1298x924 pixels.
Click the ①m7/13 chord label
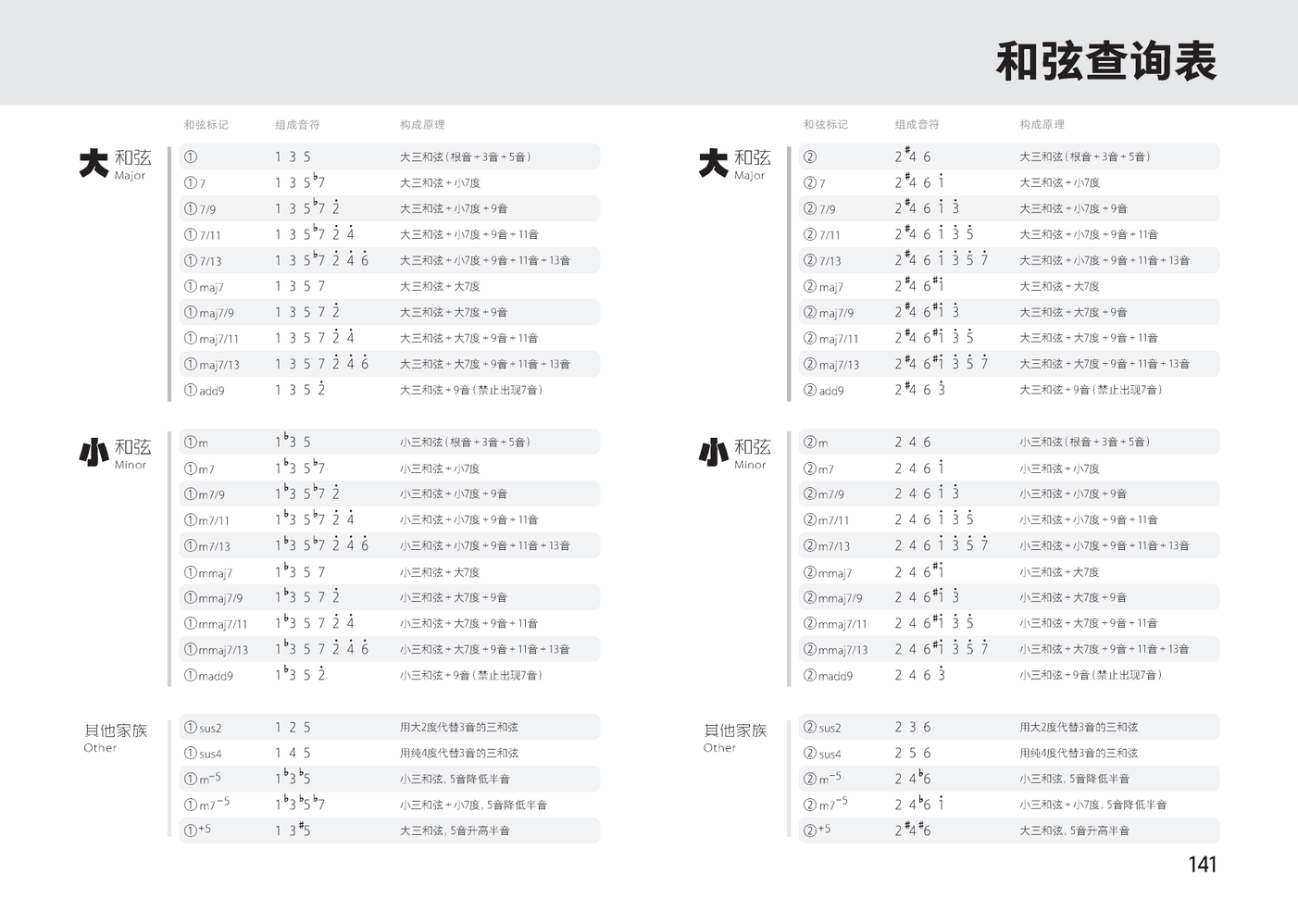coord(206,546)
